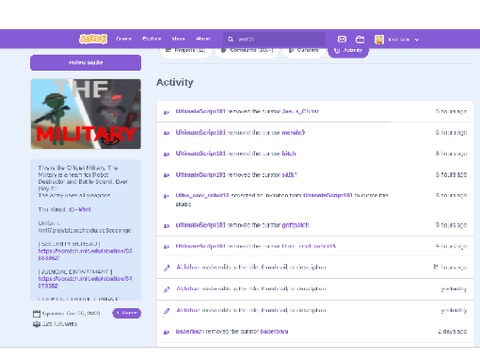Click the Activity tab clock icon
The width and height of the screenshot is (480, 360).
pyautogui.click(x=337, y=50)
